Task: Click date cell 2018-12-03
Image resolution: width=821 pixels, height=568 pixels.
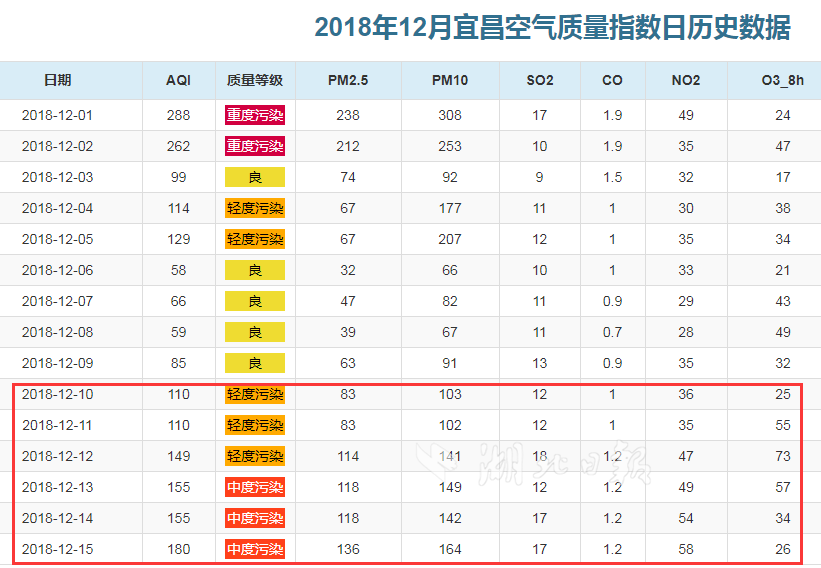Action: [x=58, y=177]
